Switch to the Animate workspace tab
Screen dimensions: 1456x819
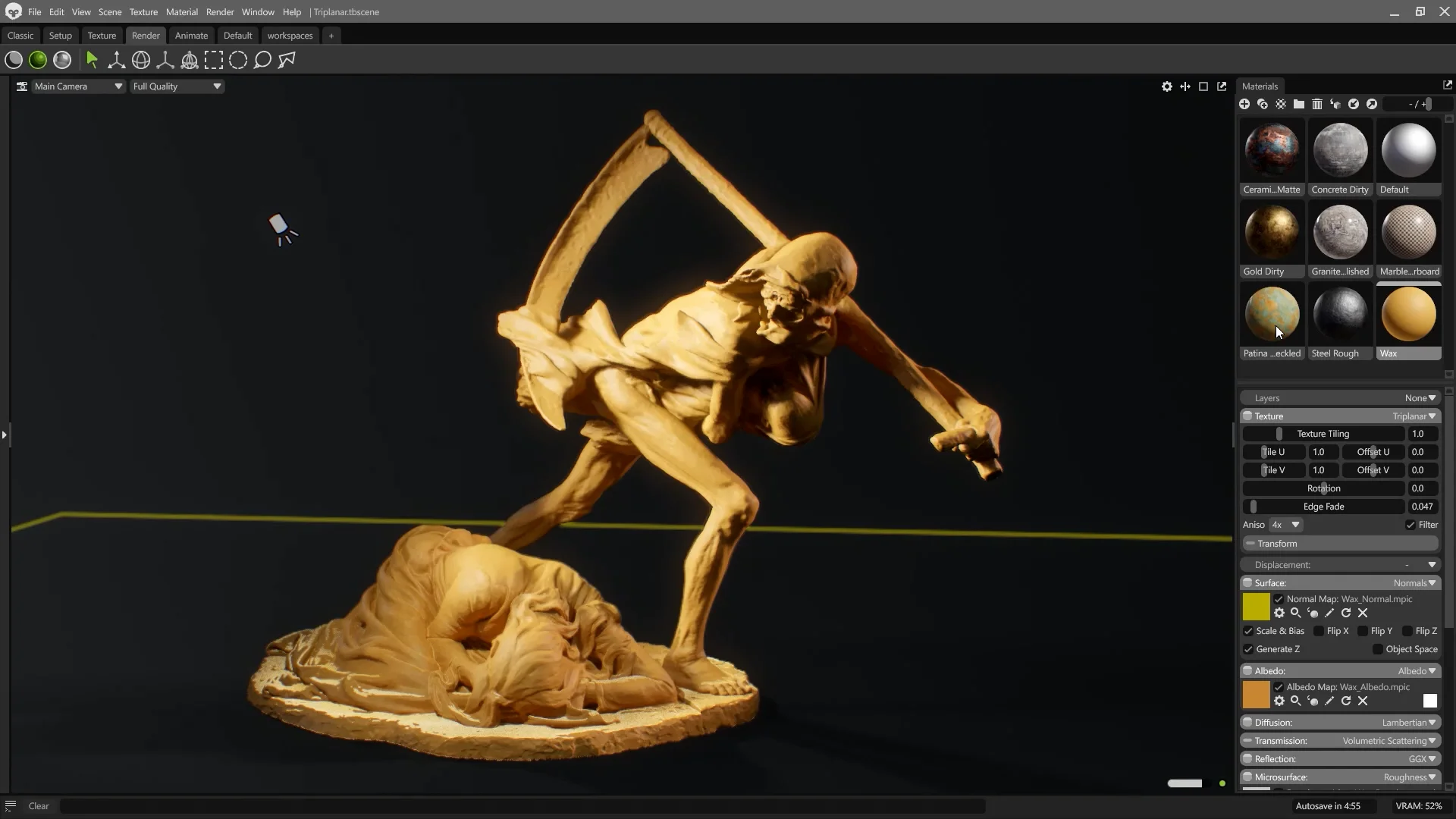click(x=191, y=36)
